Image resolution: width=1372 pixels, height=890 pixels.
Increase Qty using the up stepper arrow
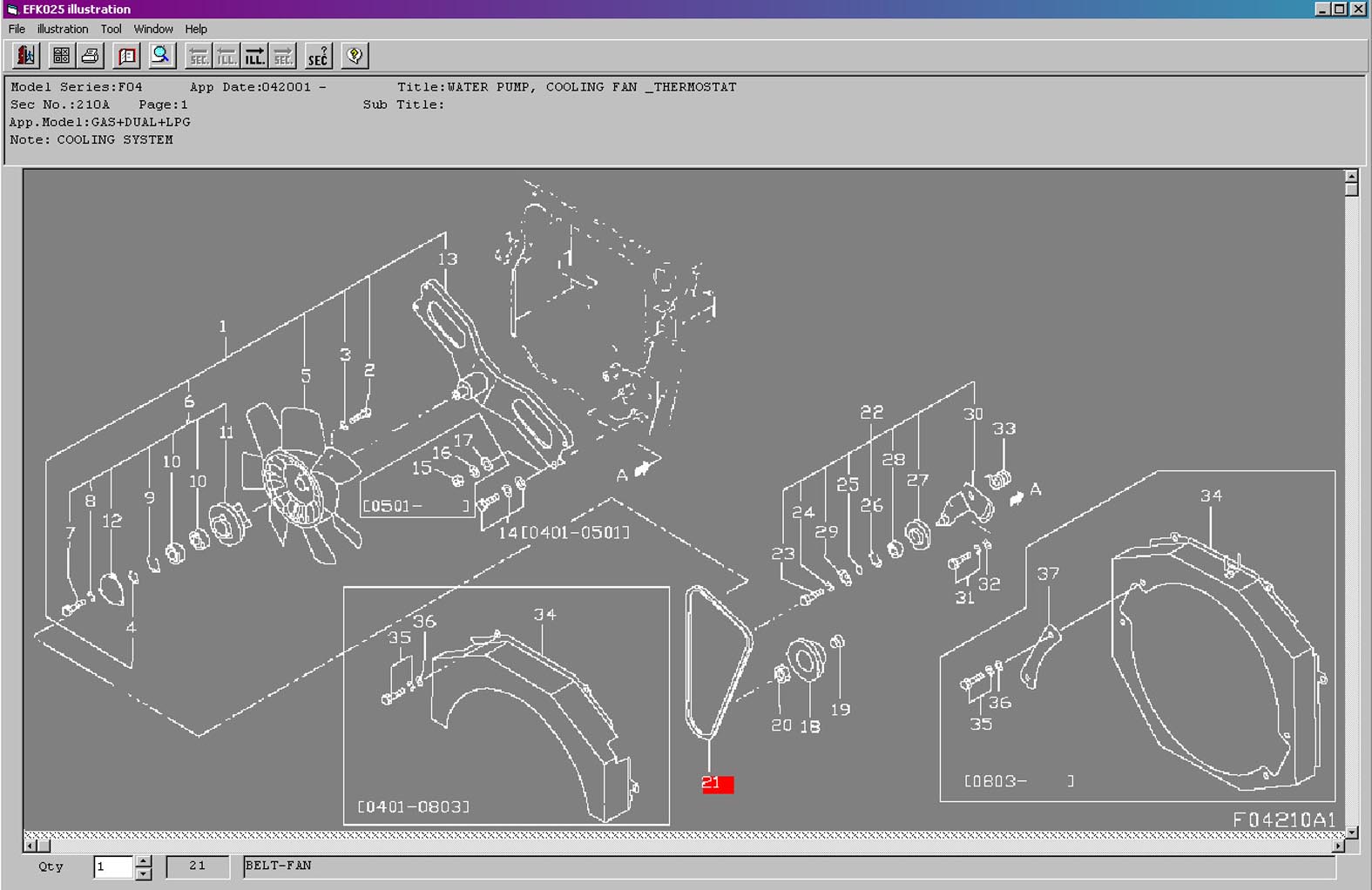tap(144, 861)
